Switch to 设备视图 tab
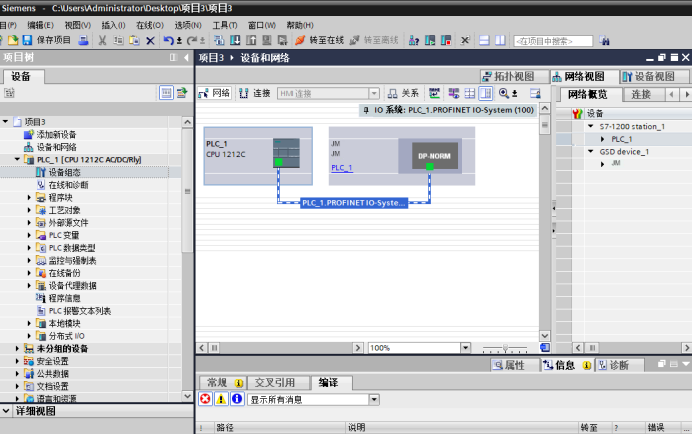The image size is (693, 435). [x=655, y=76]
